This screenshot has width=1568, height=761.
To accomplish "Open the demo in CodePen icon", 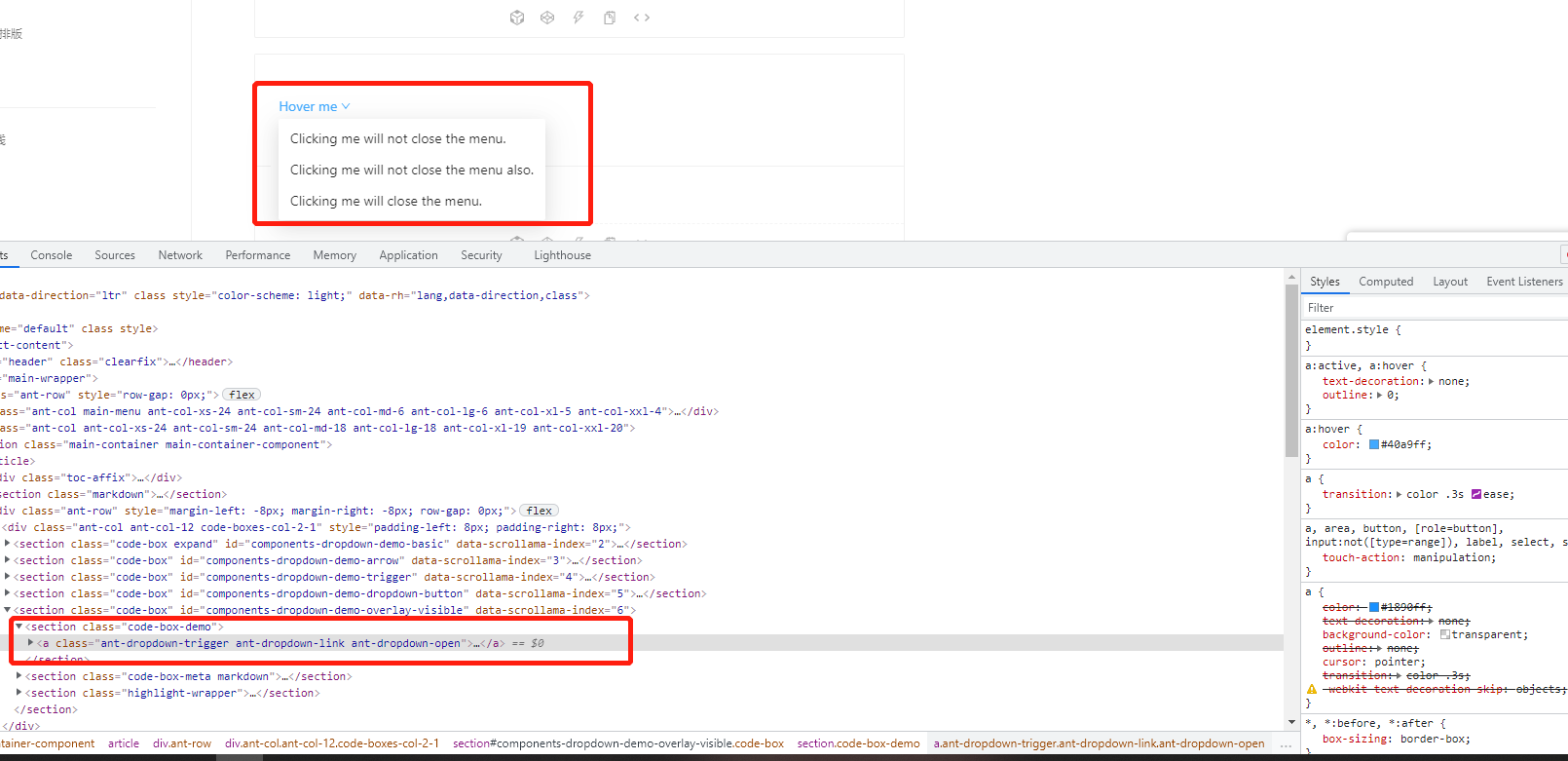I will pyautogui.click(x=547, y=18).
